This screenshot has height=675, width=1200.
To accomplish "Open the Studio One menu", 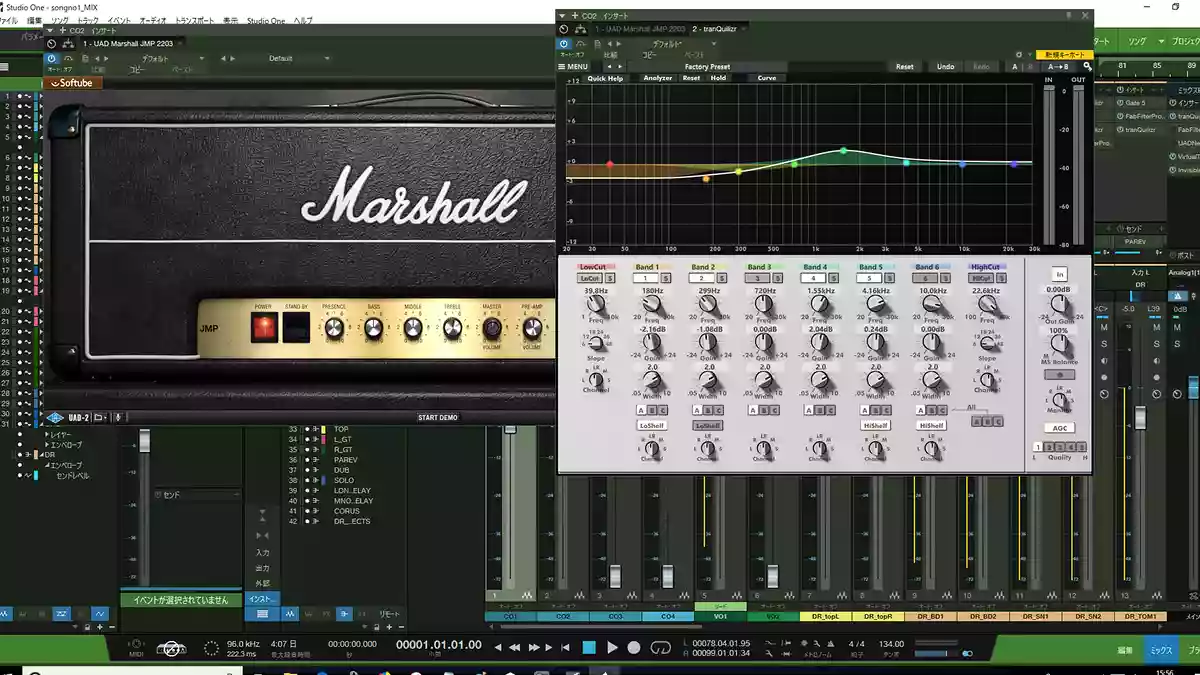I will pos(265,20).
